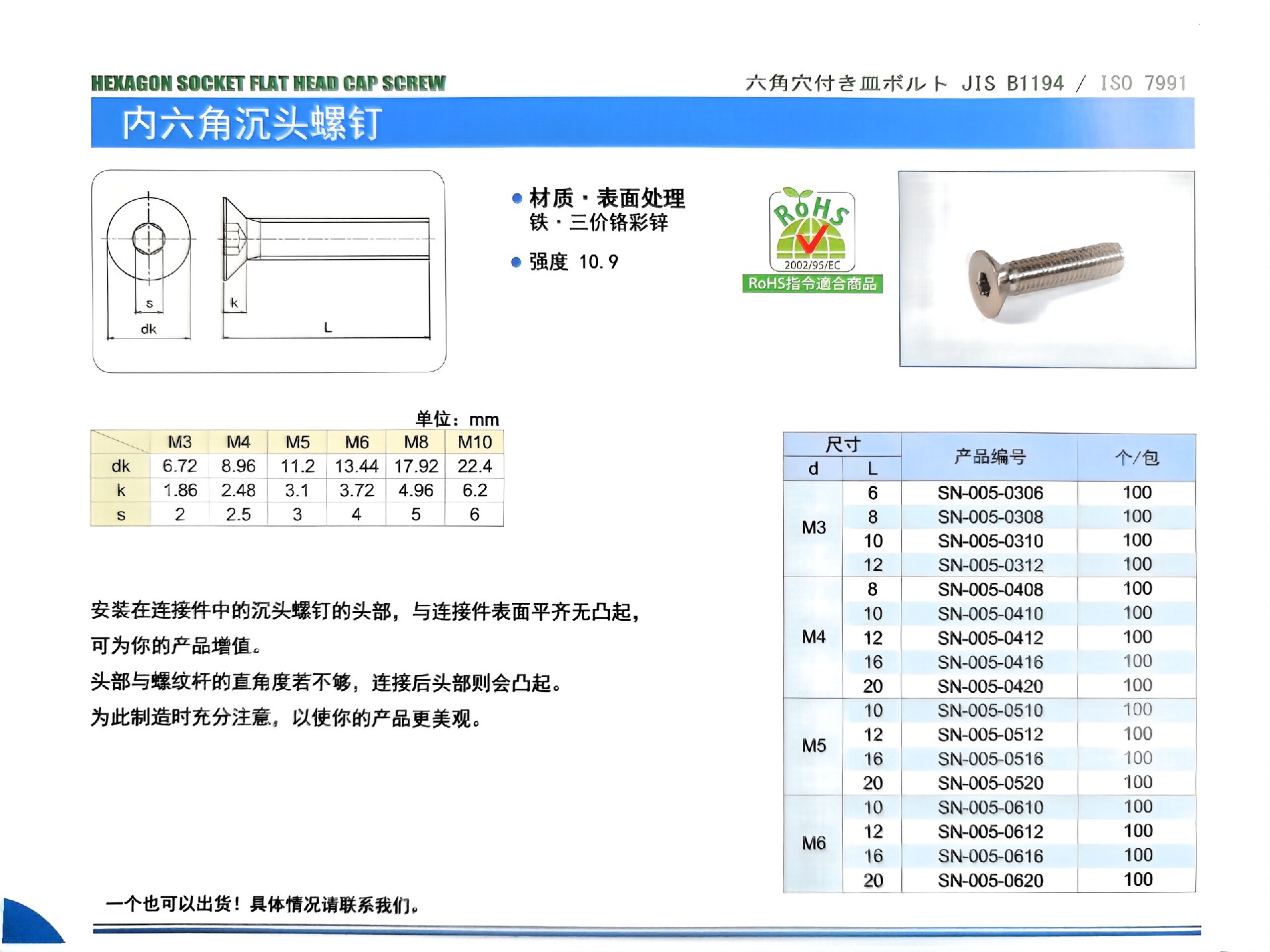Image resolution: width=1270 pixels, height=952 pixels.
Task: Click the HEXAGON SOCKET FLAT HEAD CAP SCREW heading
Action: [x=269, y=83]
